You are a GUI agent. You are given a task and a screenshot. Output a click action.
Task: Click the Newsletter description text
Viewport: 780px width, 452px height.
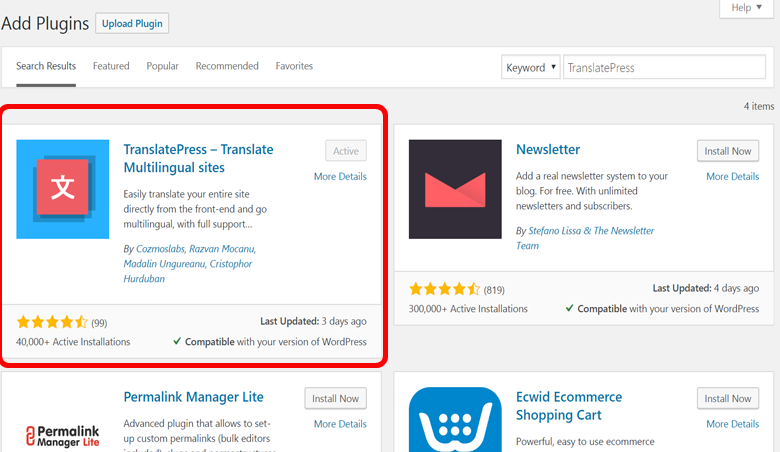(591, 191)
